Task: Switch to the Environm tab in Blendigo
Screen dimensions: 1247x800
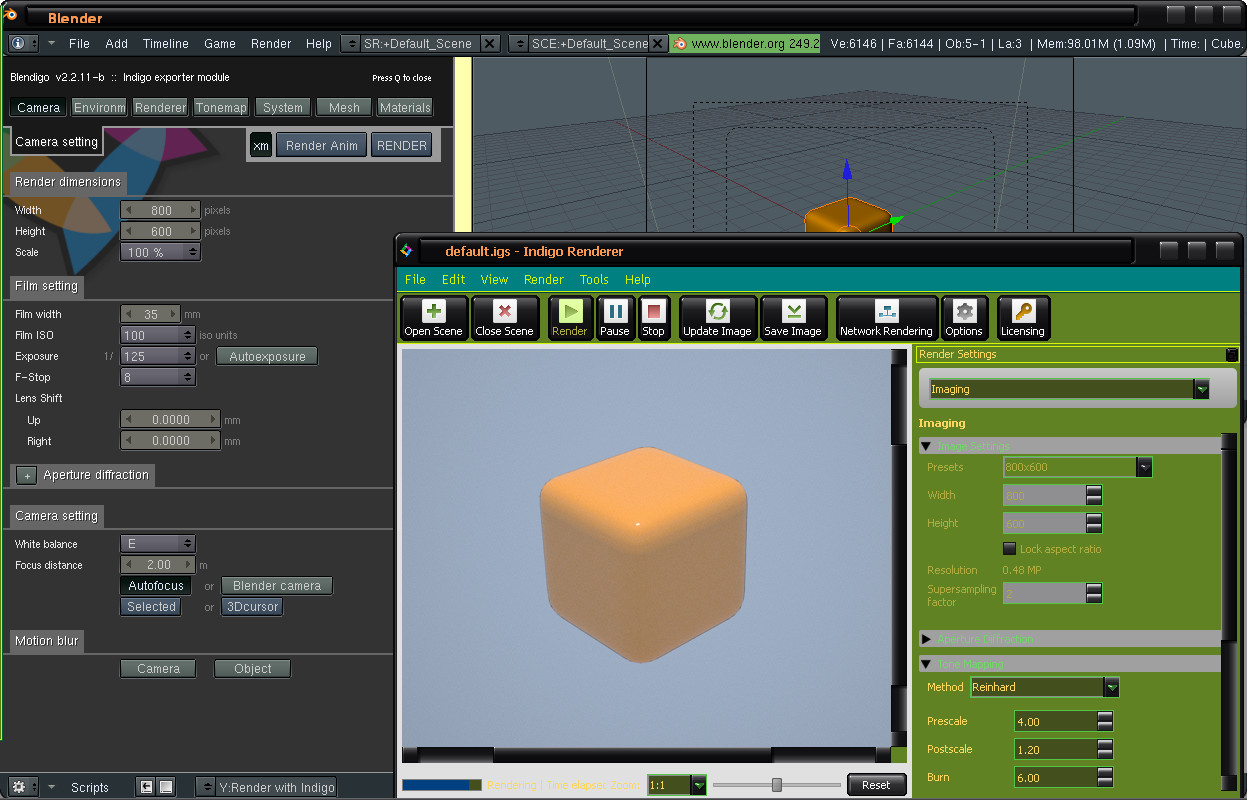Action: coord(100,107)
